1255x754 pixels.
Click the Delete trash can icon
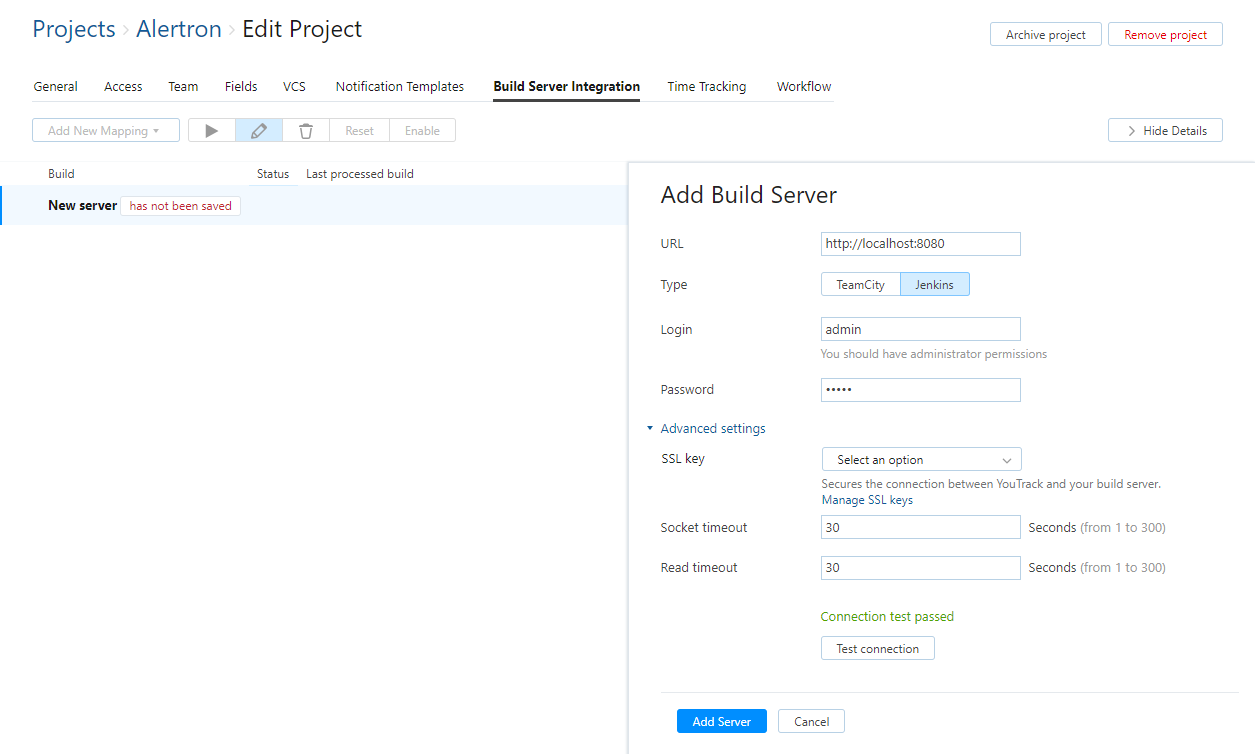tap(306, 131)
